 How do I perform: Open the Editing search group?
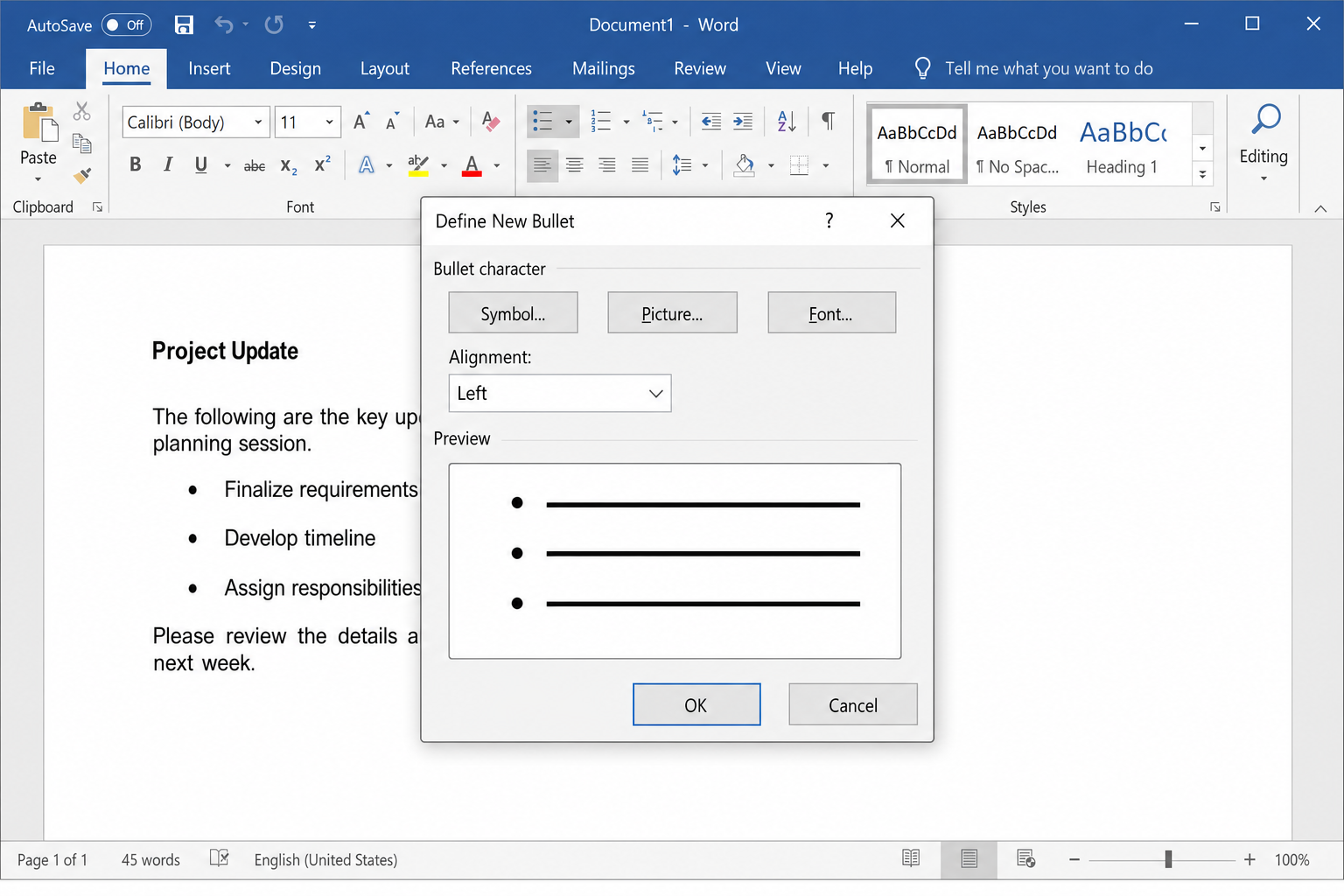click(x=1263, y=142)
